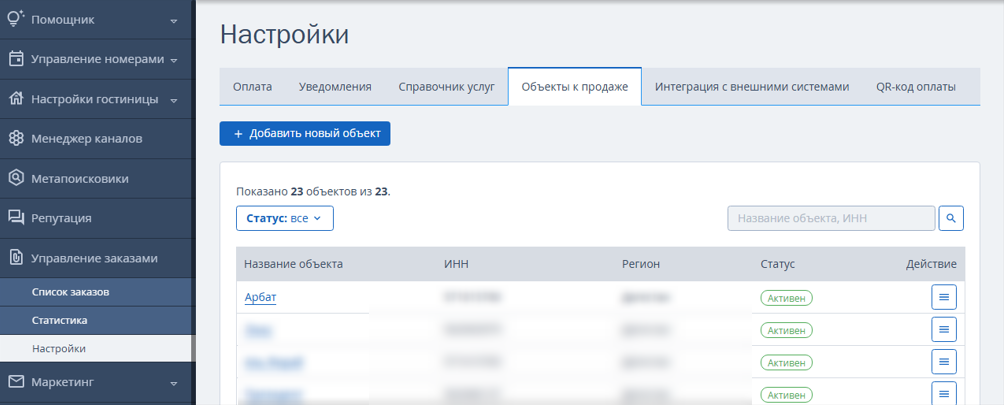Open the Статус: все filter dropdown
Screen dimensions: 1004x405
coord(285,218)
